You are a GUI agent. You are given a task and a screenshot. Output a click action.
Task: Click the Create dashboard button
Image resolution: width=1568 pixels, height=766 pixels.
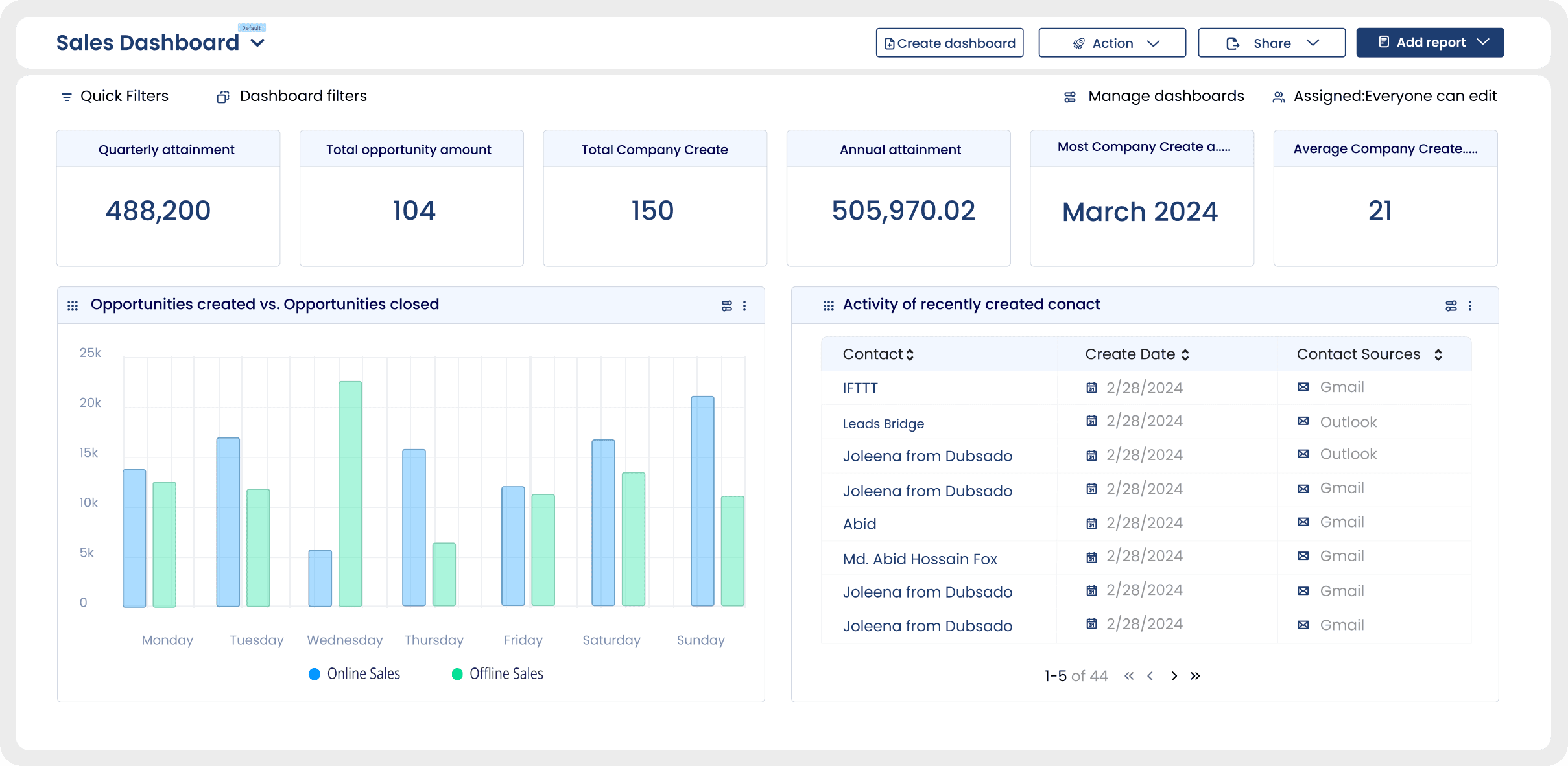(x=948, y=42)
